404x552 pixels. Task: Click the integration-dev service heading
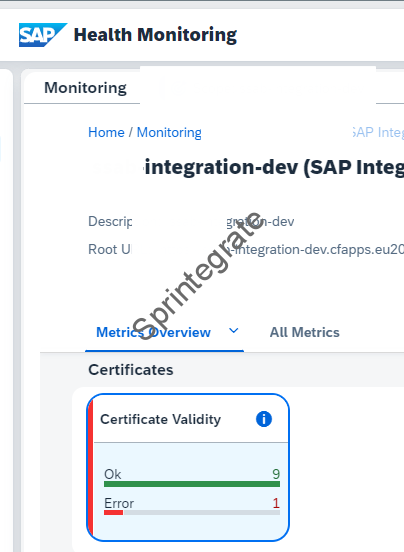point(274,167)
